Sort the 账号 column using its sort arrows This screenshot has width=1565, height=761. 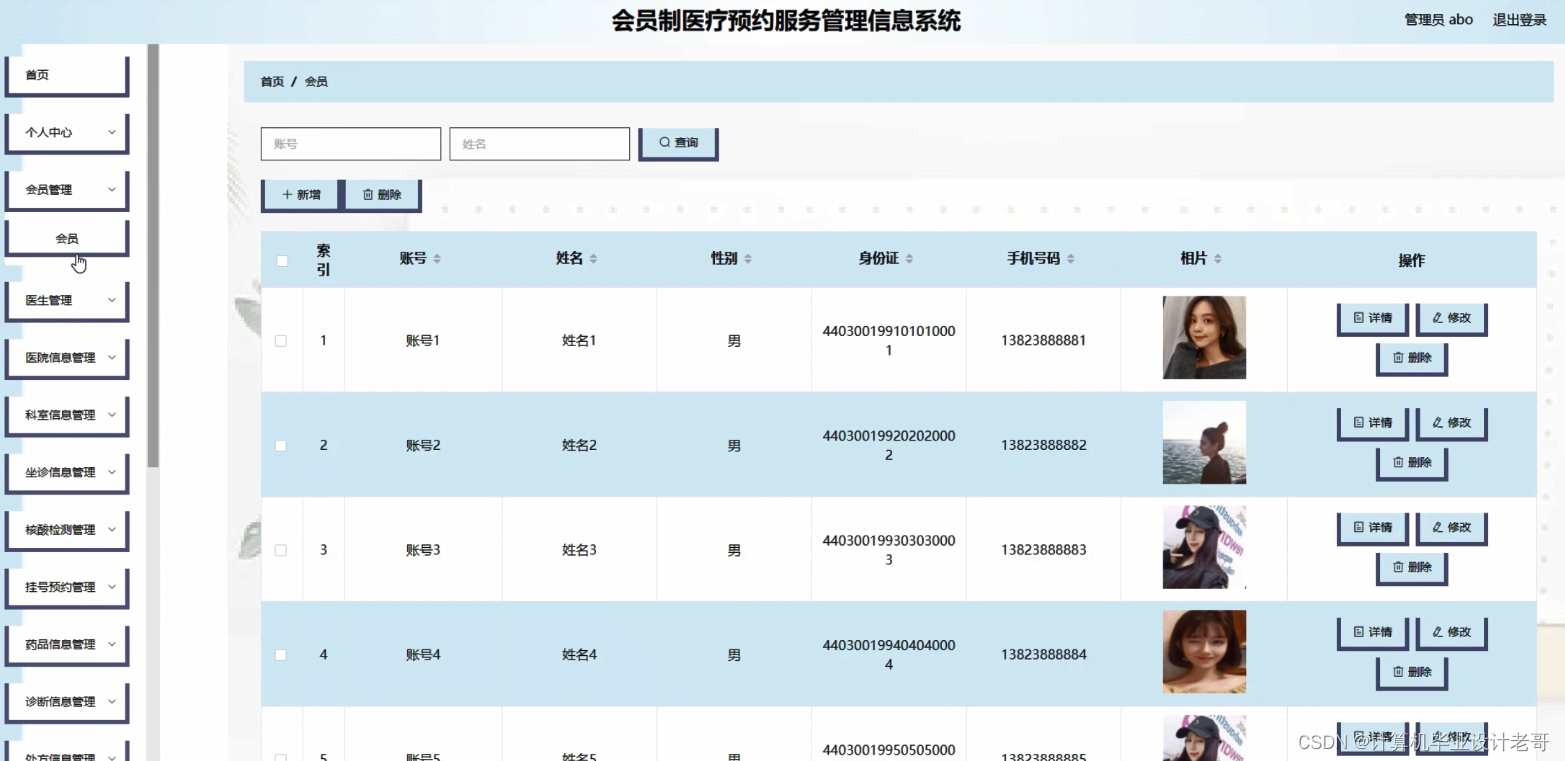(437, 259)
